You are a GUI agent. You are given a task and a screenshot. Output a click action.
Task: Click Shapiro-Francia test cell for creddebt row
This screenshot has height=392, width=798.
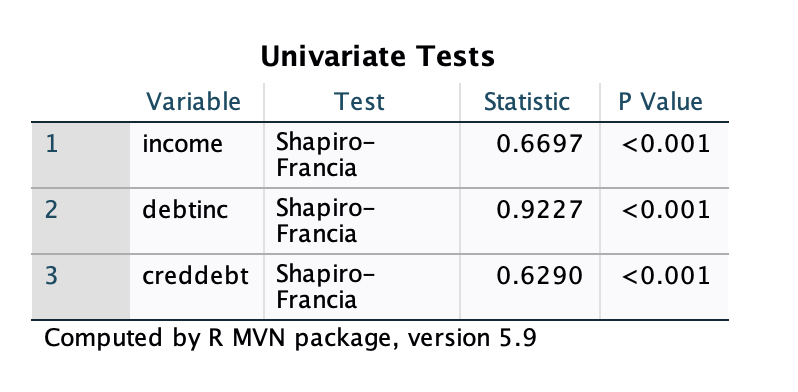(x=362, y=287)
